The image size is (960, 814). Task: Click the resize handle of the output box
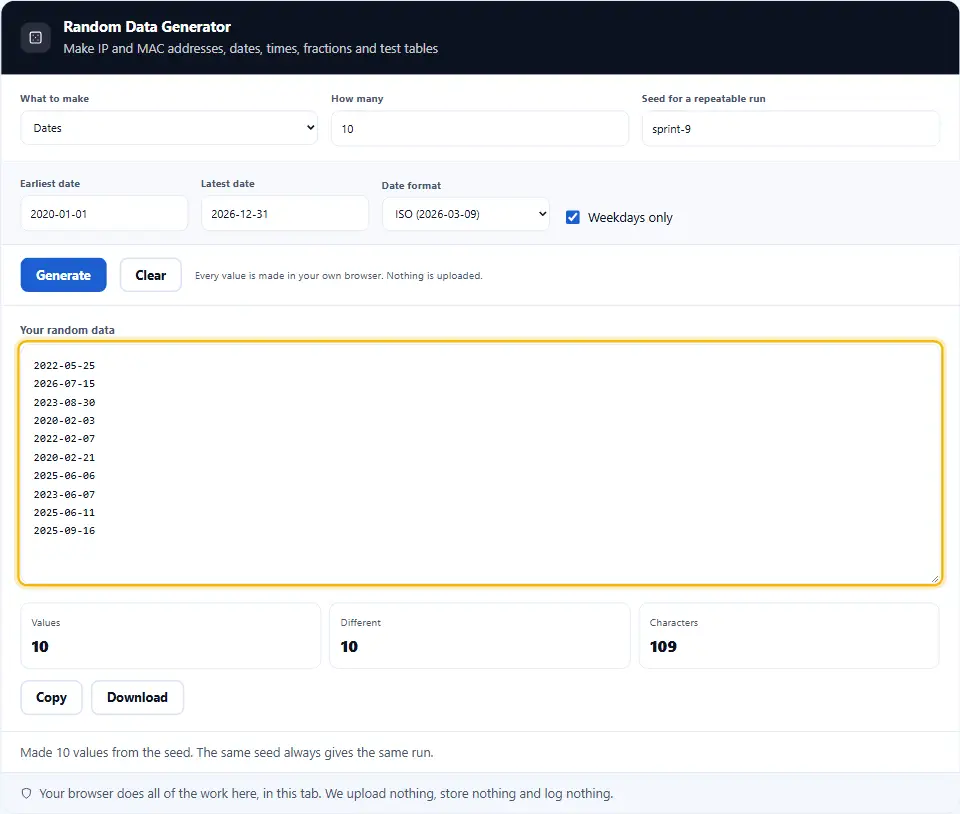(x=934, y=578)
